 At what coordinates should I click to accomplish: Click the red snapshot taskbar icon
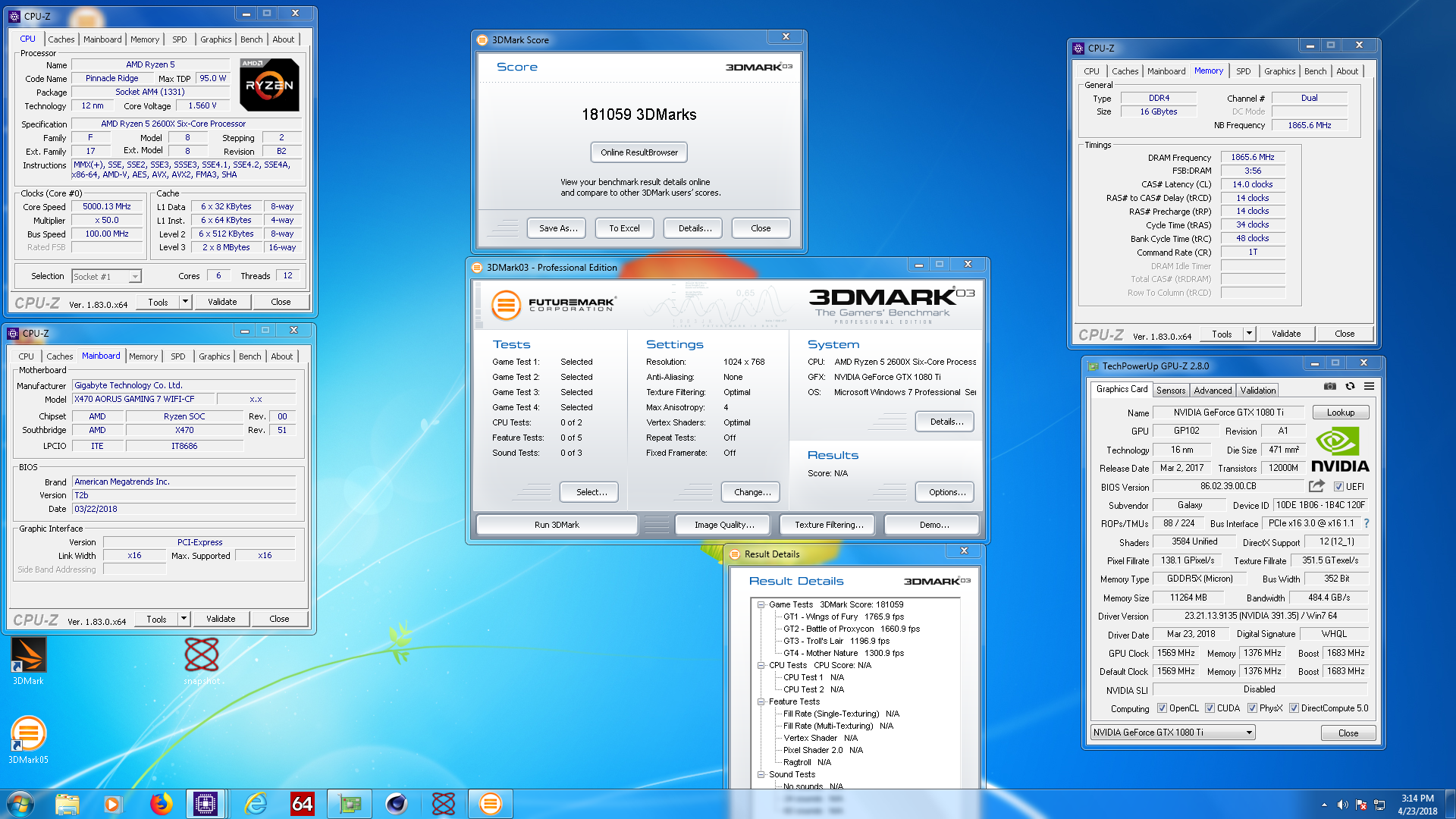444,804
